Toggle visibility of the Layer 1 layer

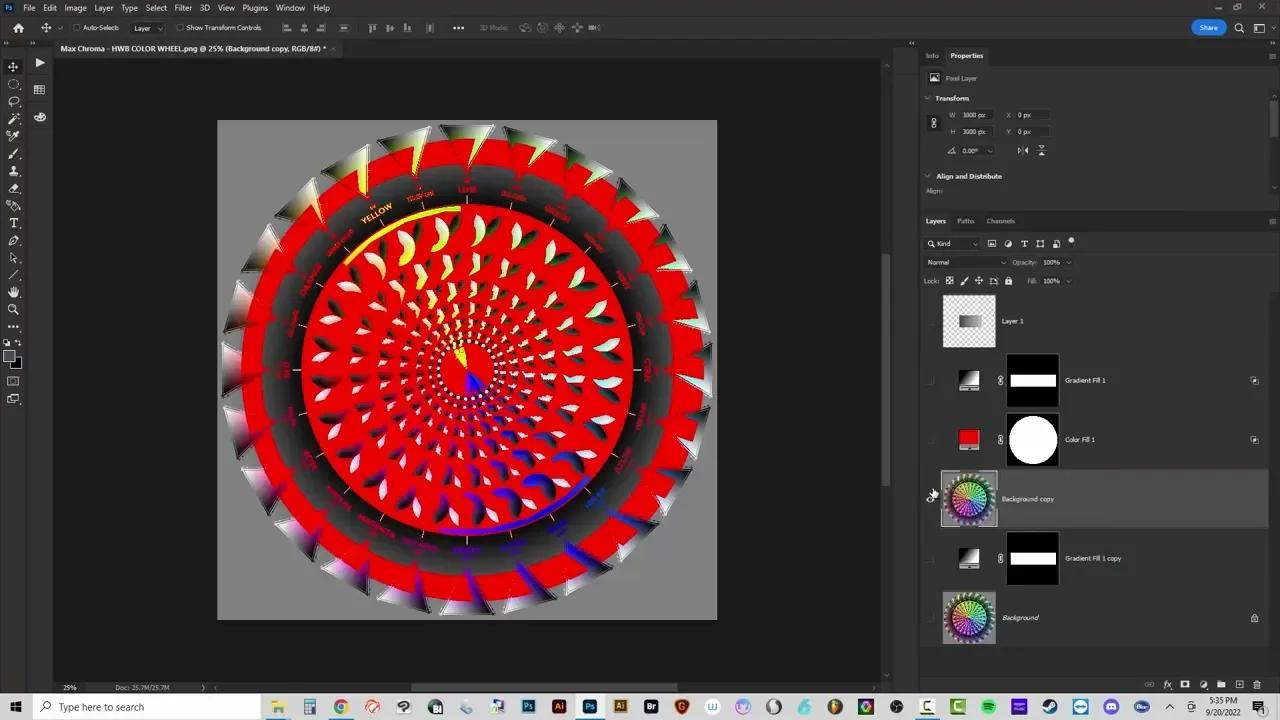point(931,321)
